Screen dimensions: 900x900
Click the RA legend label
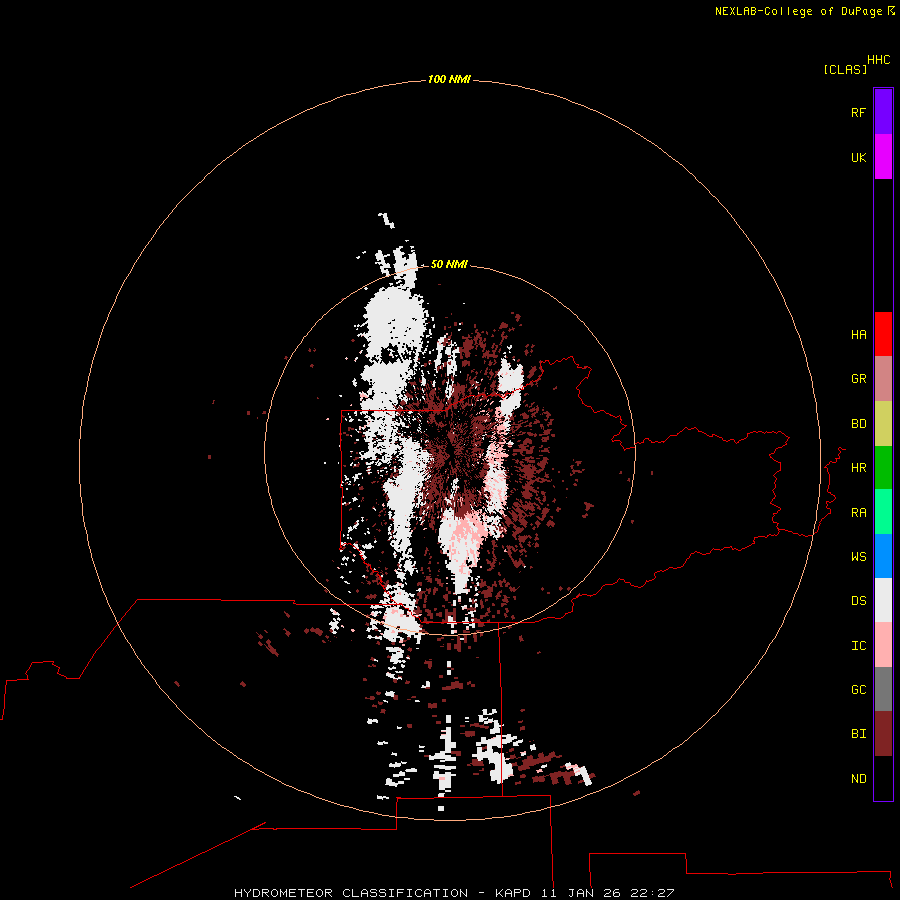click(858, 512)
